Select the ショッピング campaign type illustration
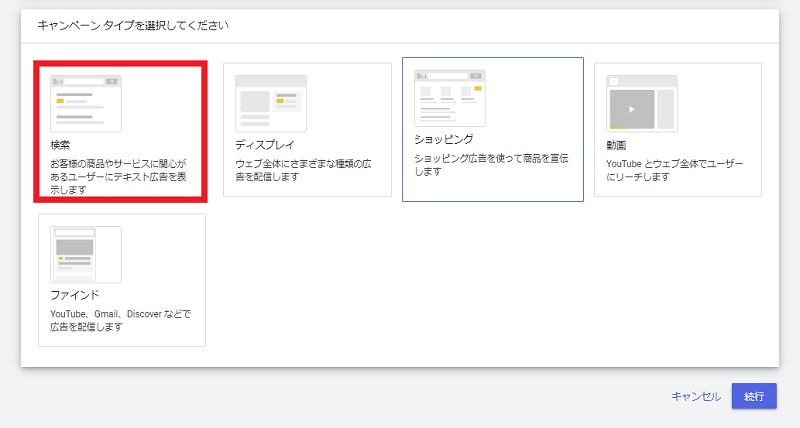 click(450, 98)
